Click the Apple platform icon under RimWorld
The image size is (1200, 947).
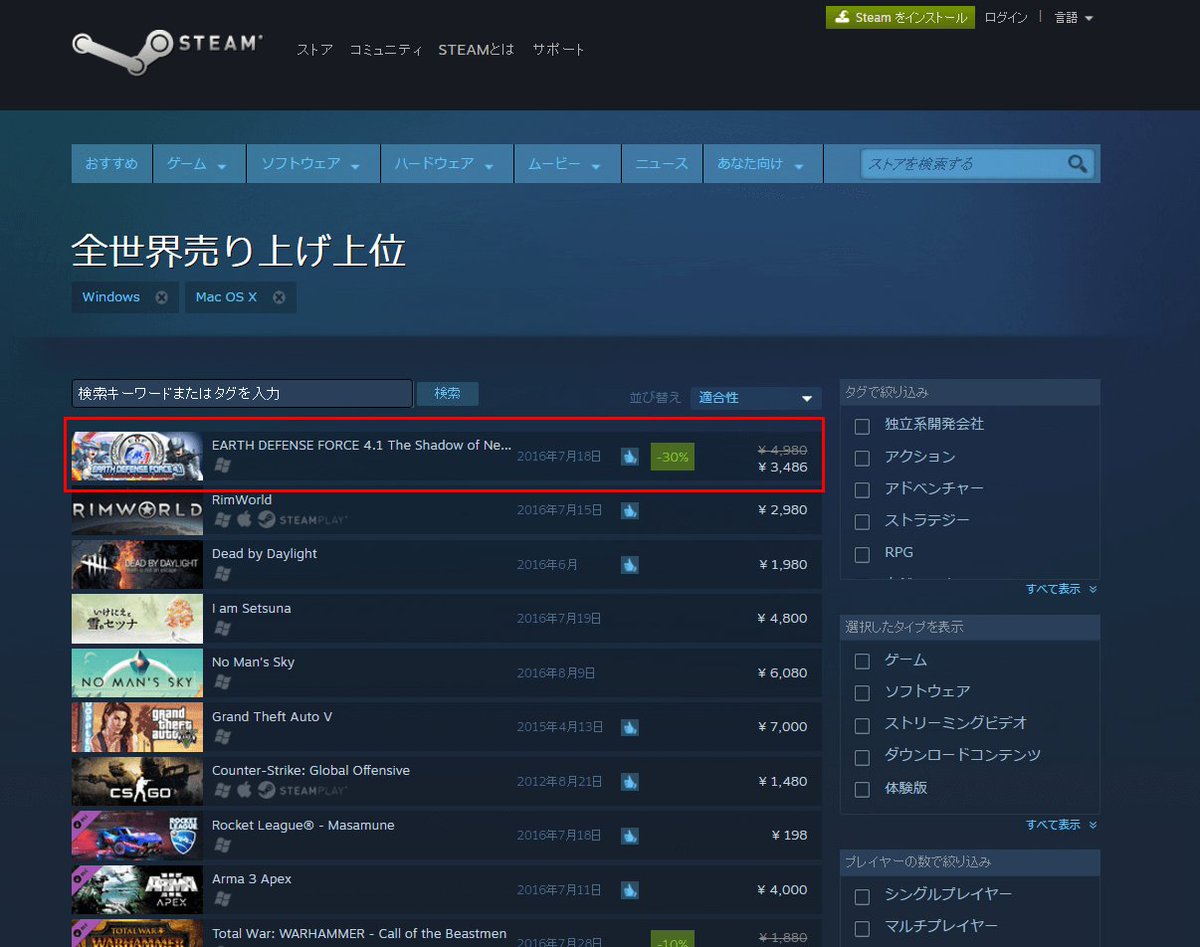coord(244,520)
